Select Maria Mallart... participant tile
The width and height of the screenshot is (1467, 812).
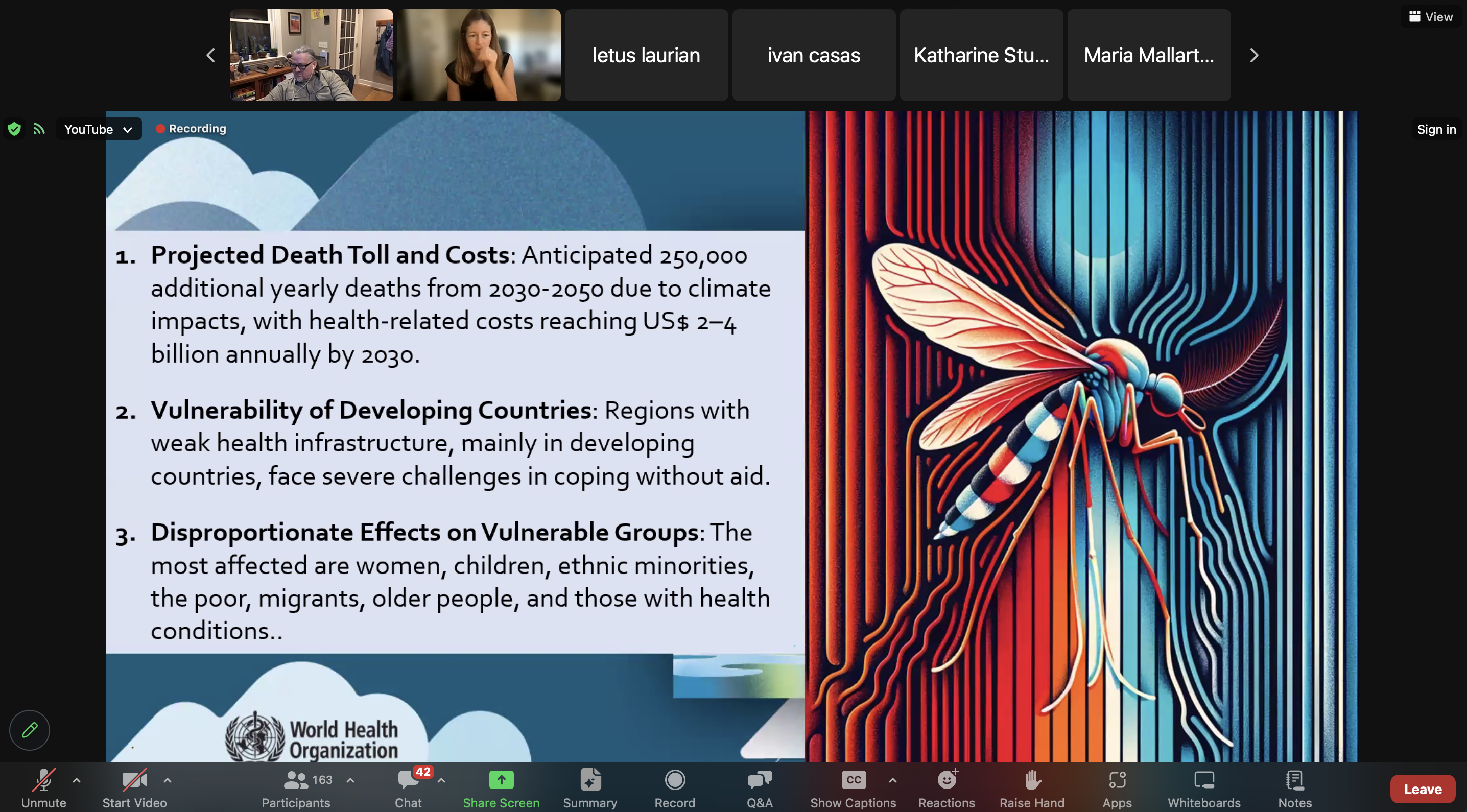1149,55
